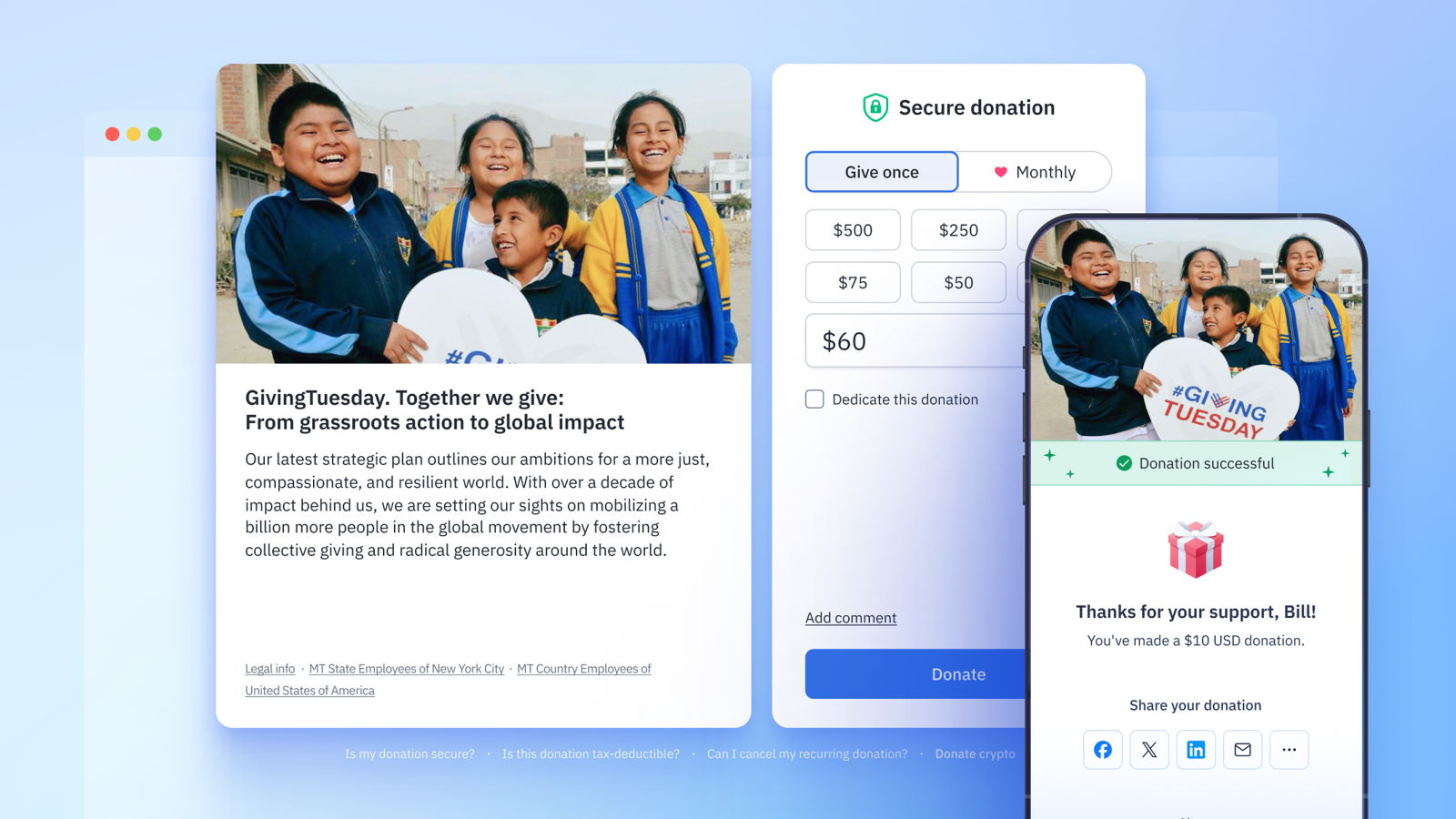Viewport: 1456px width, 819px height.
Task: Choose the $250 amount
Action: pos(958,230)
